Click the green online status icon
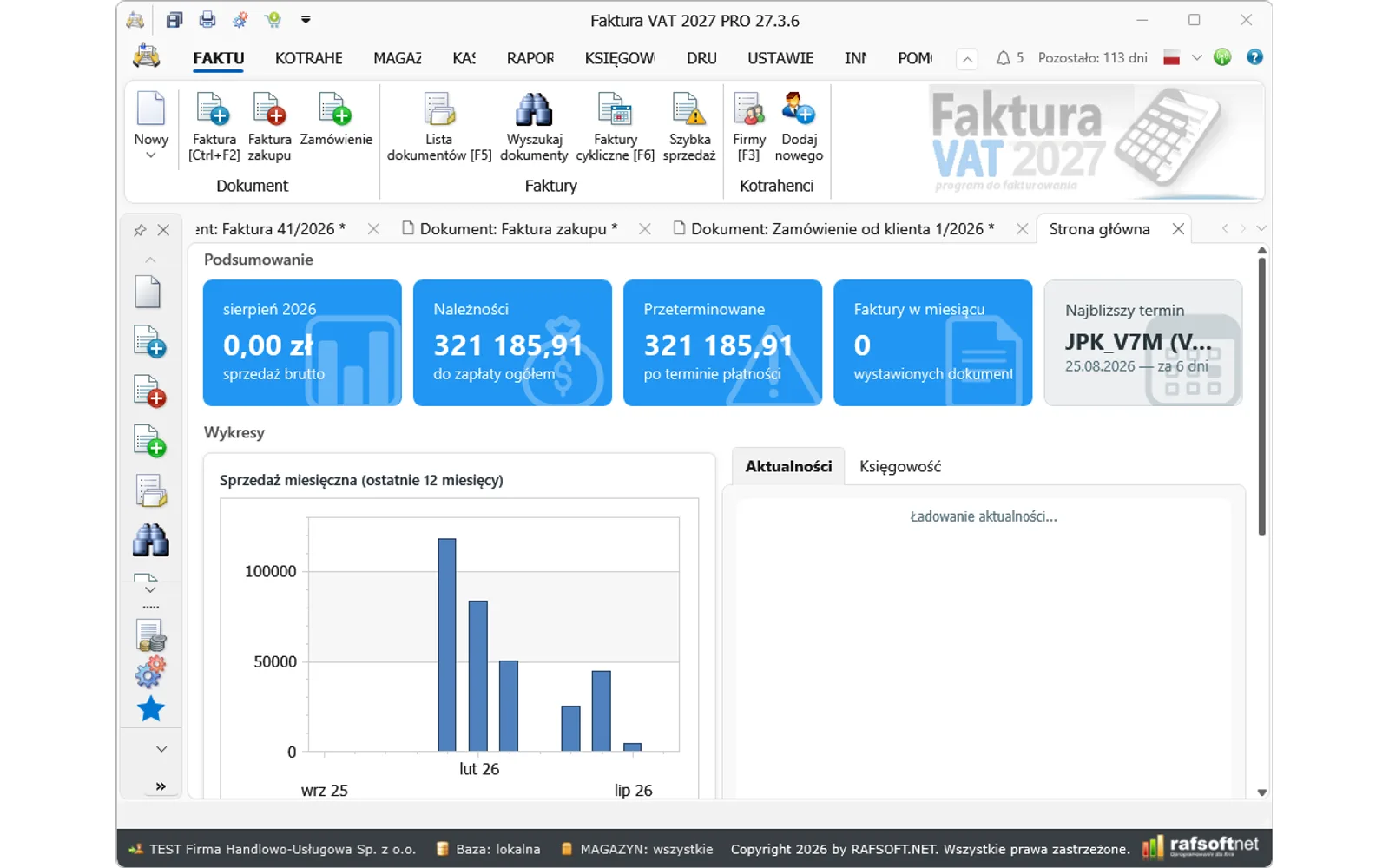 click(1222, 57)
